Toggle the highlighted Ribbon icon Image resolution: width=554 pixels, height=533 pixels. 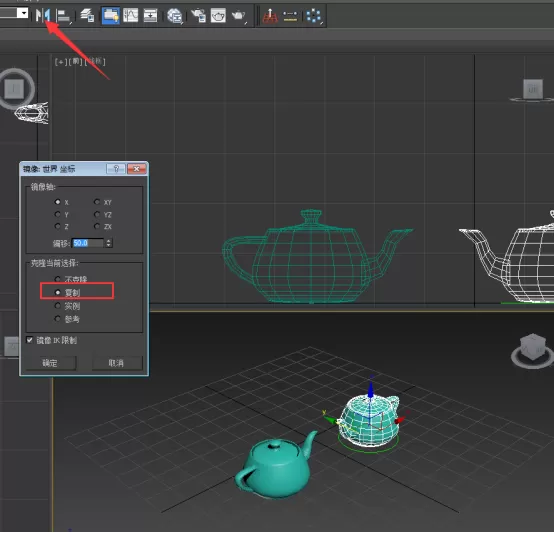click(x=111, y=16)
